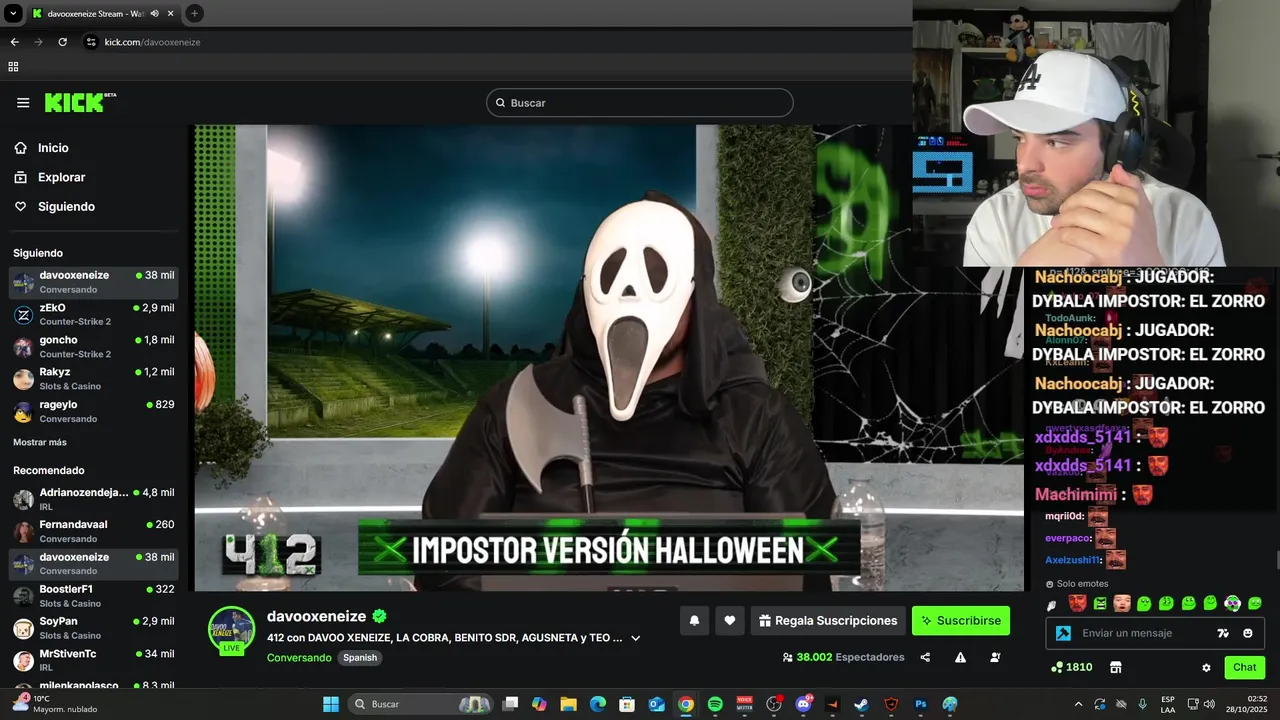Select the davooxeneize Stream browser tab
Screen dimensions: 1280x720
point(104,14)
